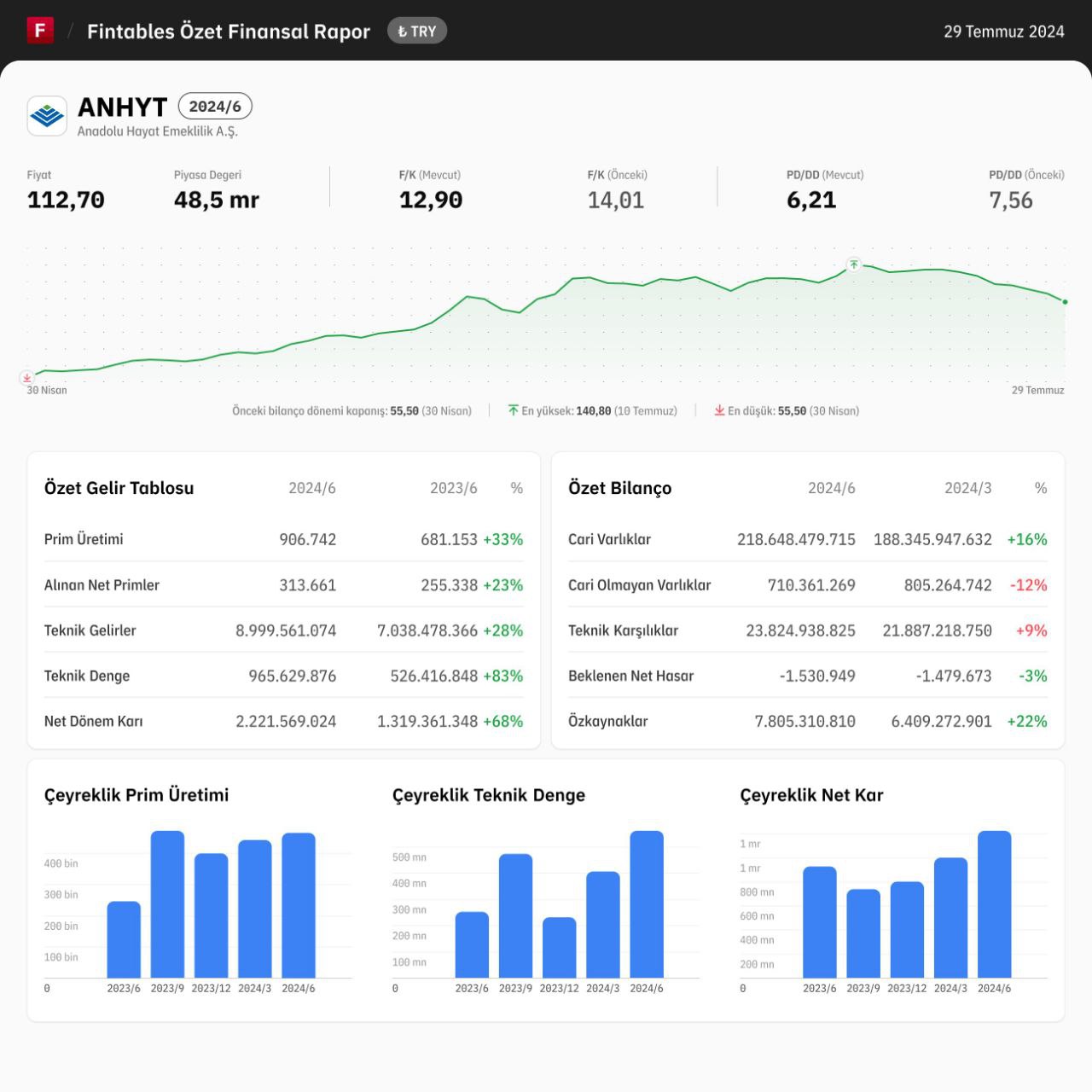Click the Beklenen Net Hasar value -1.530.949
The height and width of the screenshot is (1092, 1092).
point(817,676)
